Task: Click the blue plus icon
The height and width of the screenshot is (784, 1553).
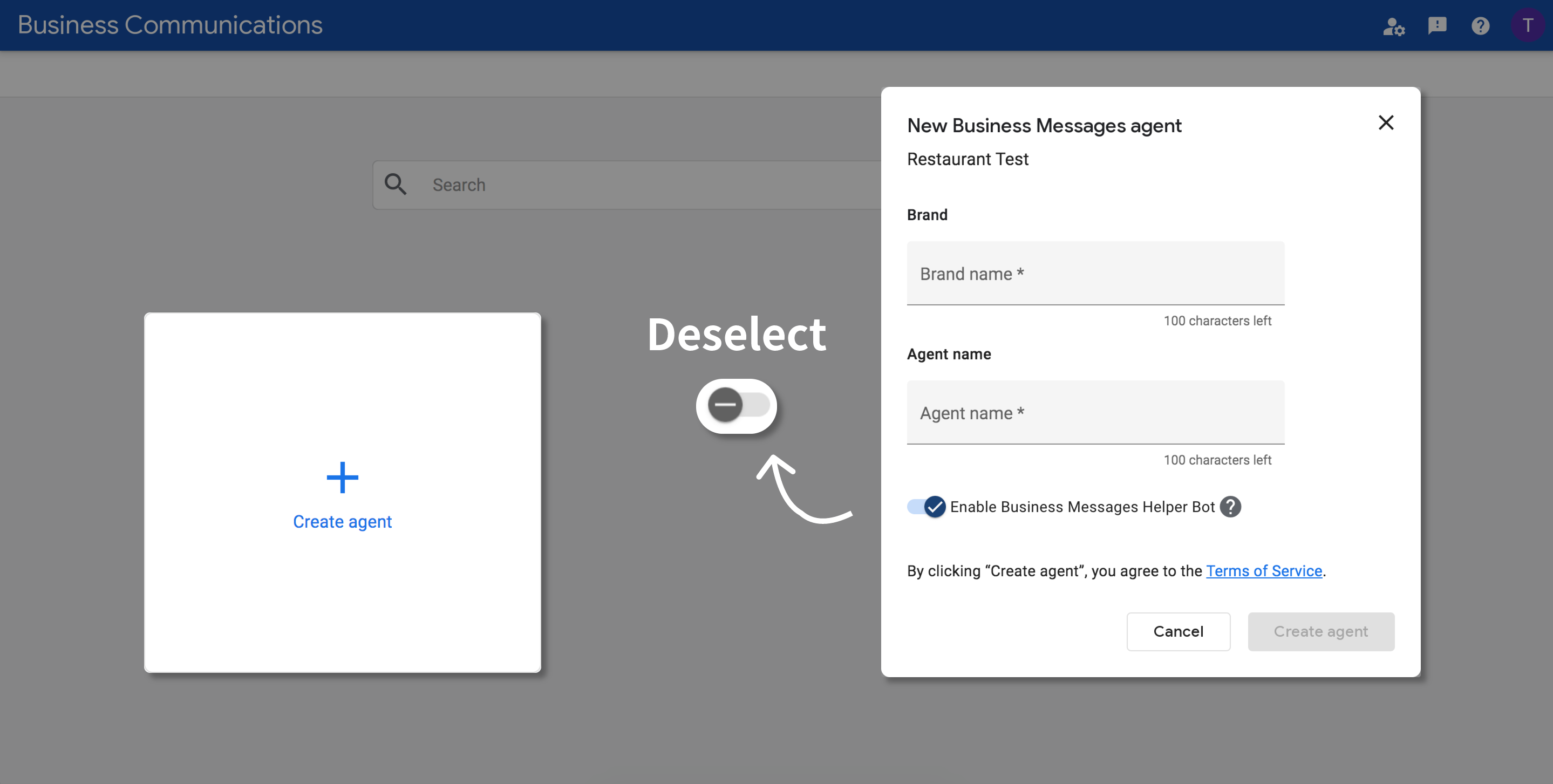Action: [x=343, y=478]
